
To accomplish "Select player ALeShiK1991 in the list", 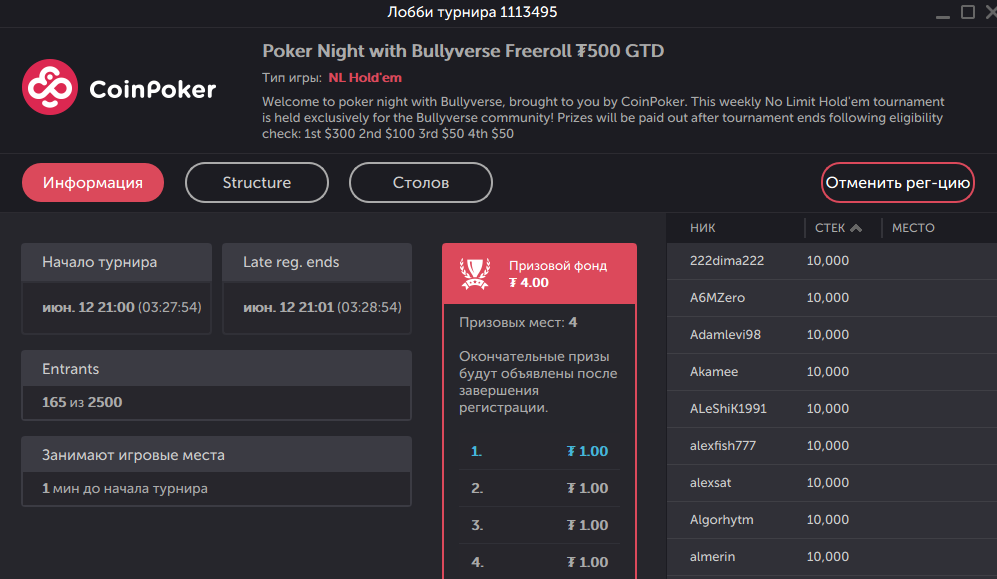I will (832, 408).
